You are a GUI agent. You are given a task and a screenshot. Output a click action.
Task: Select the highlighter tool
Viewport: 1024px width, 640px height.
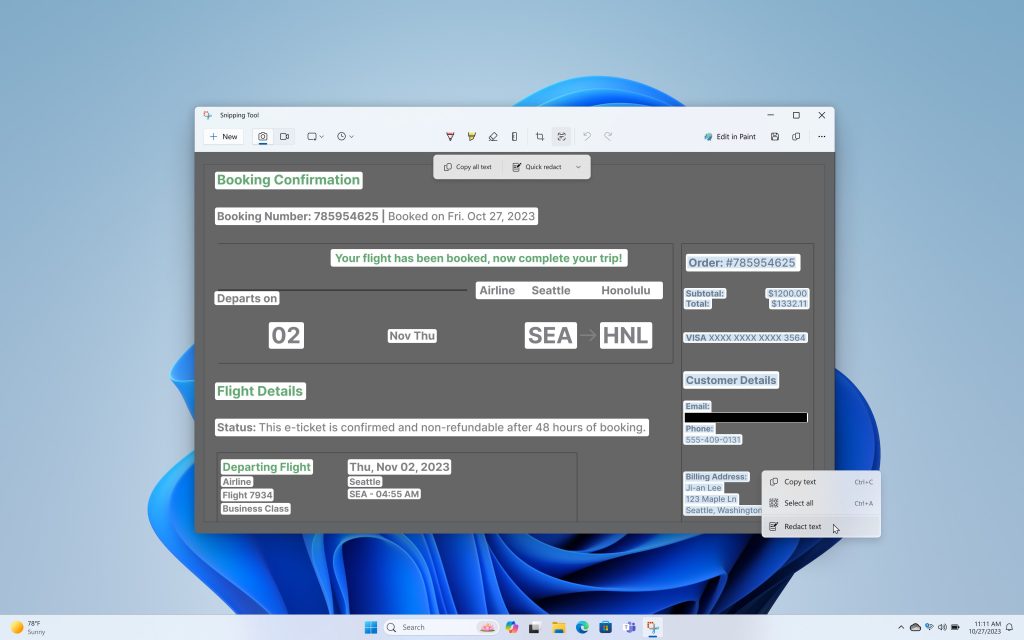[471, 136]
